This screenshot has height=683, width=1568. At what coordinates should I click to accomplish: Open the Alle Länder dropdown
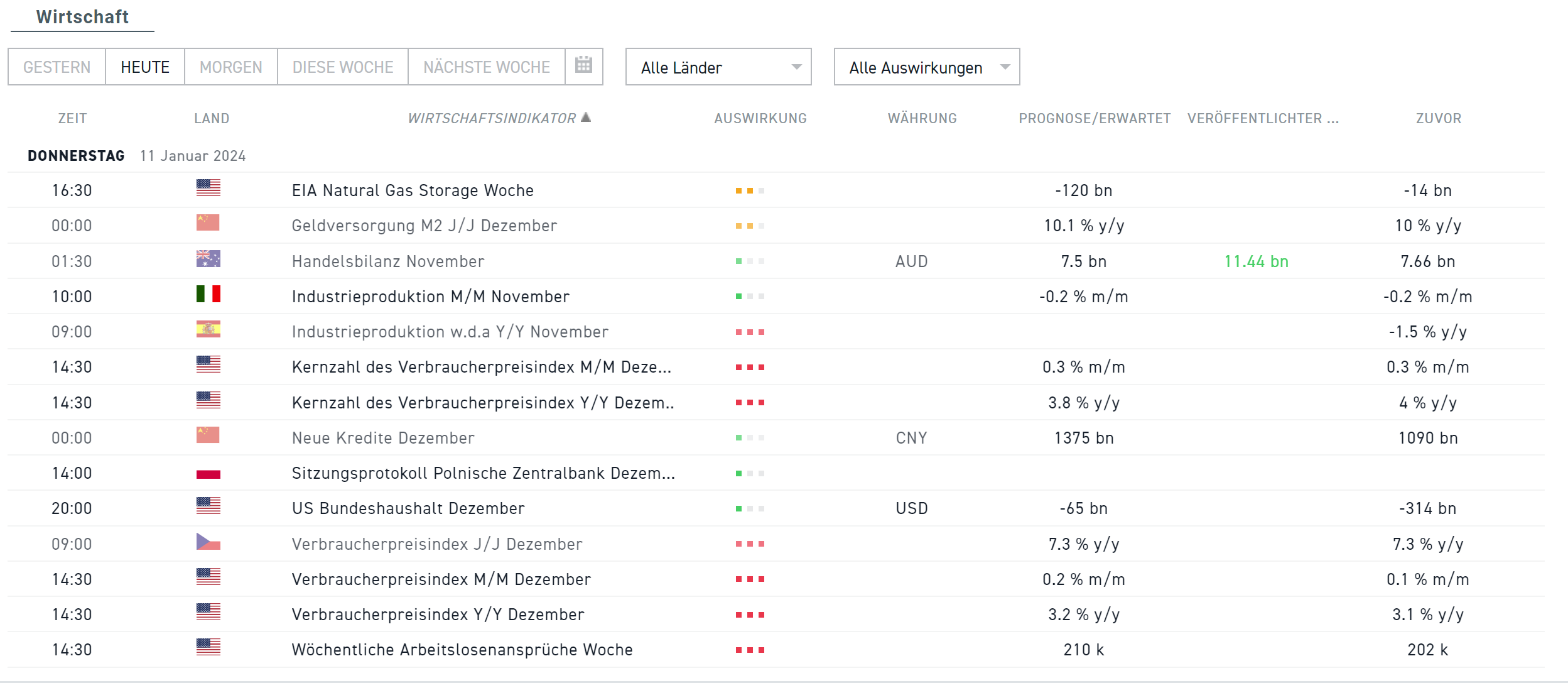(x=718, y=67)
